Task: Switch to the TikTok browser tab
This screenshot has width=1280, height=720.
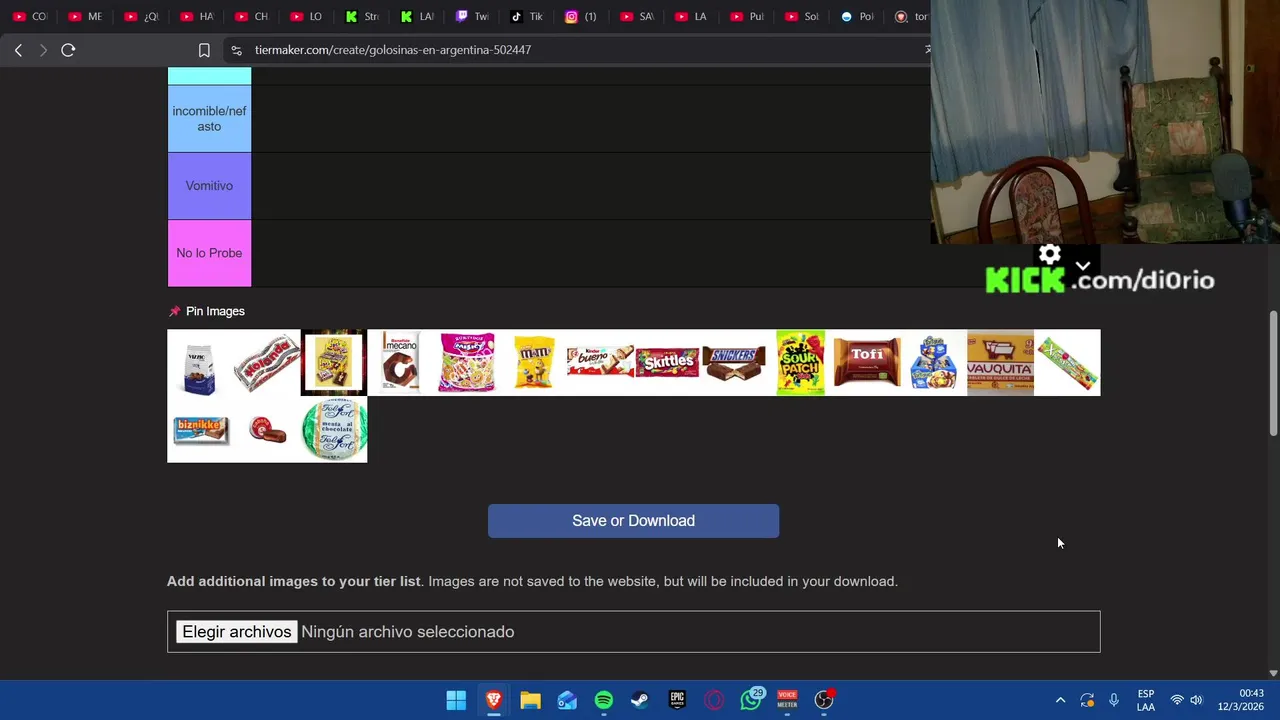Action: [x=527, y=16]
